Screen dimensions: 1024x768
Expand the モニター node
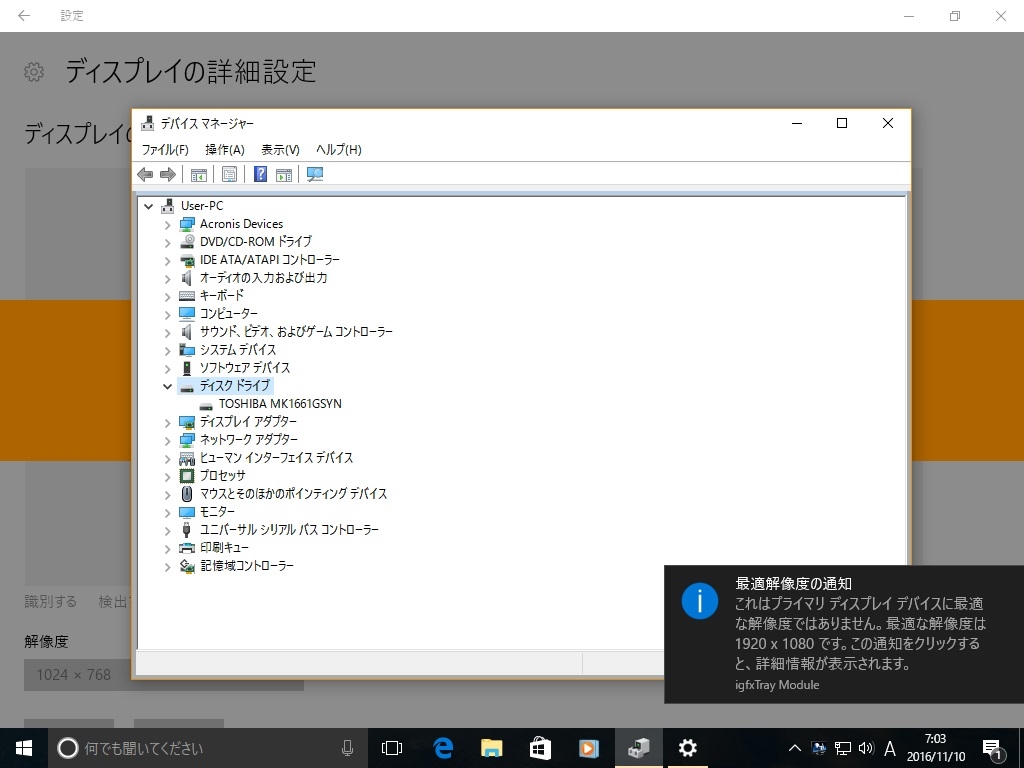[x=168, y=513]
